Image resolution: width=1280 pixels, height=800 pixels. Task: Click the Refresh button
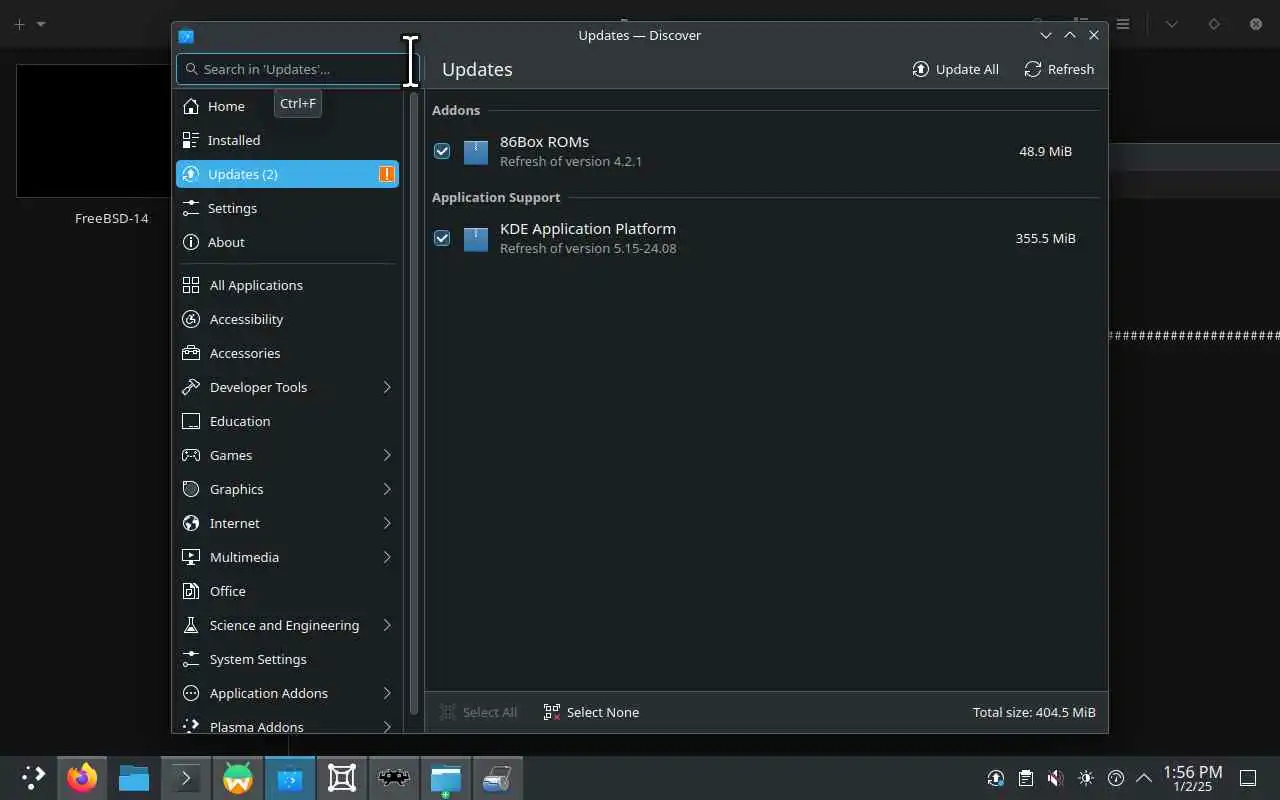pyautogui.click(x=1059, y=69)
